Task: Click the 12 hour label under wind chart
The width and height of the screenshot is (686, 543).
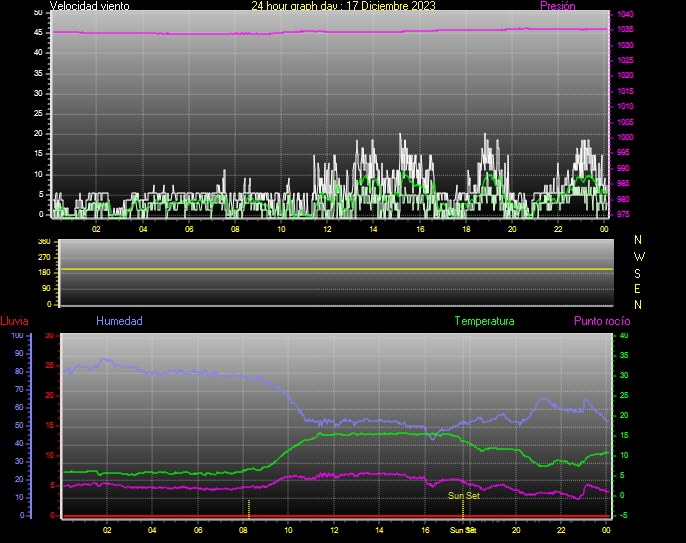Action: [x=327, y=229]
